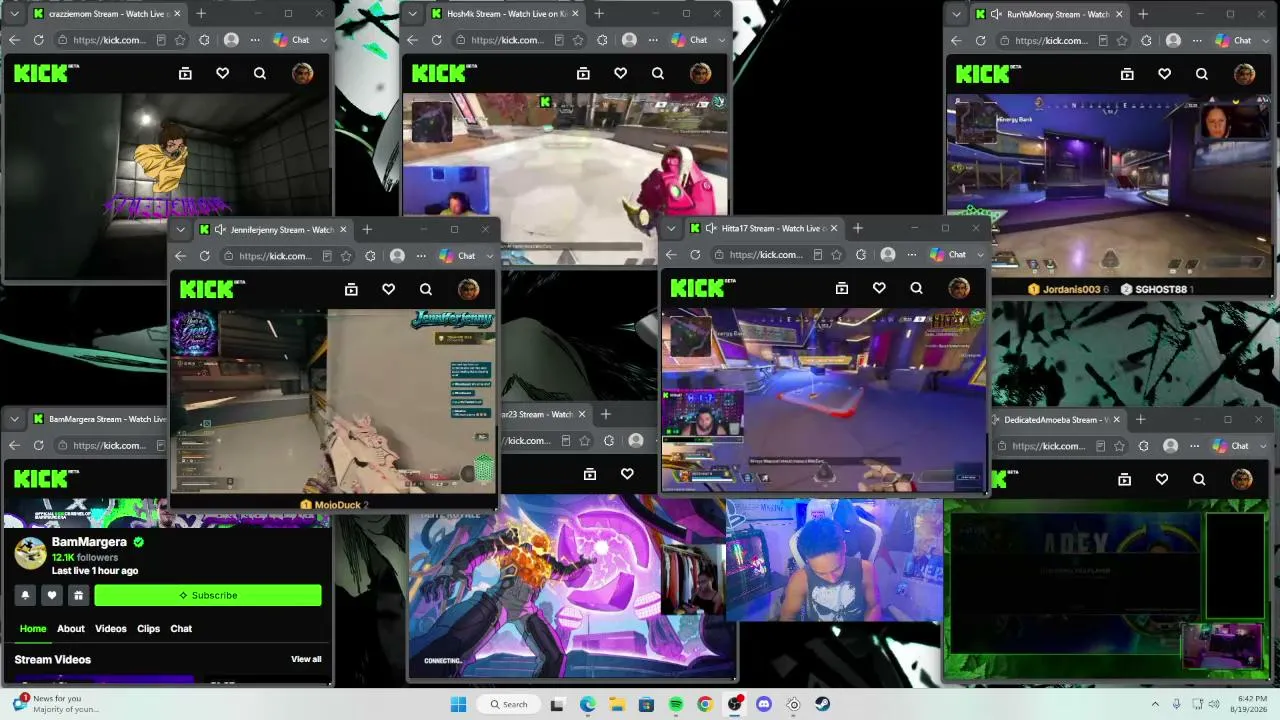Viewport: 1280px width, 720px height.
Task: Toggle Copilot Chat in Jenniferjenny window
Action: coord(458,256)
